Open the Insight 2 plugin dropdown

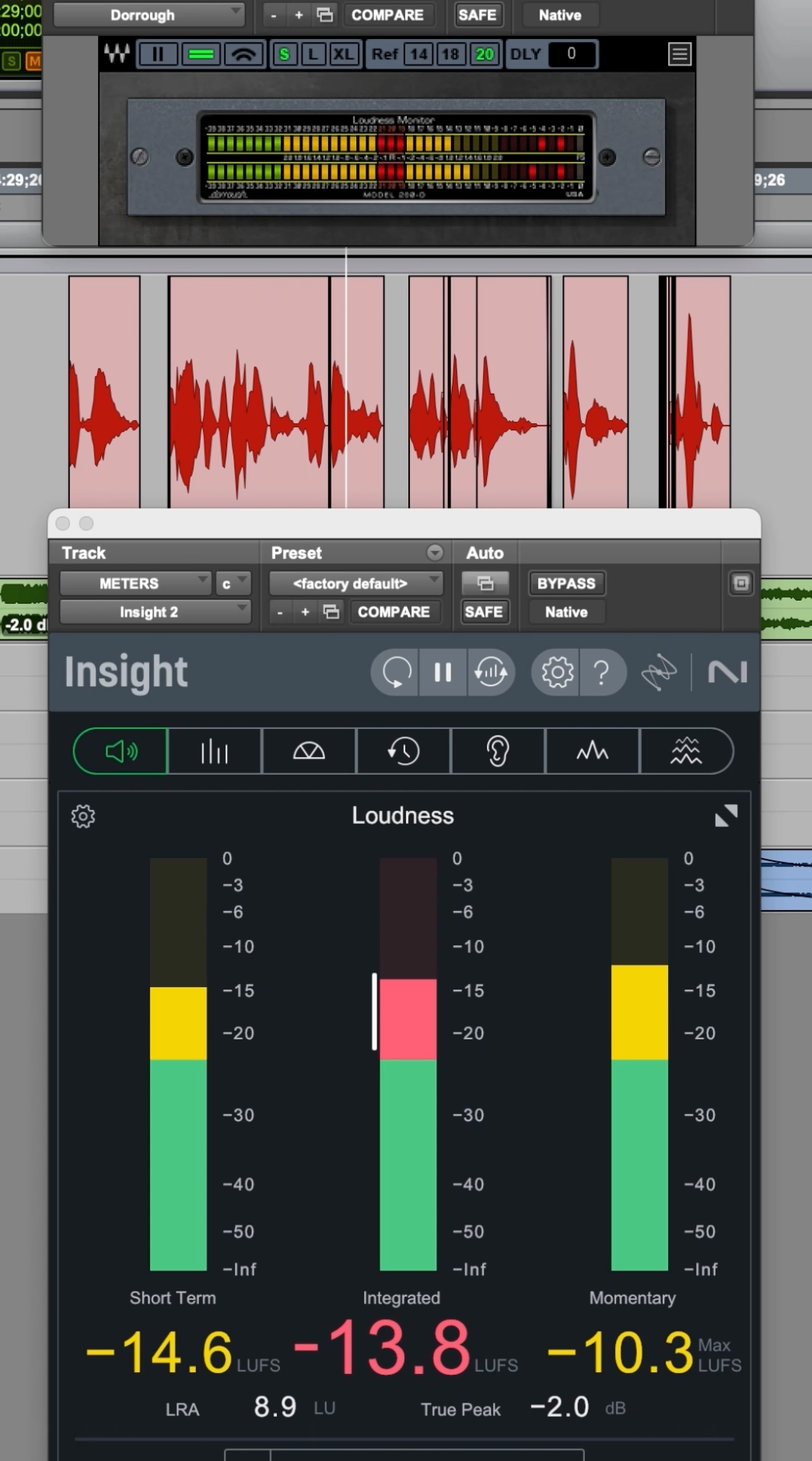coord(155,611)
